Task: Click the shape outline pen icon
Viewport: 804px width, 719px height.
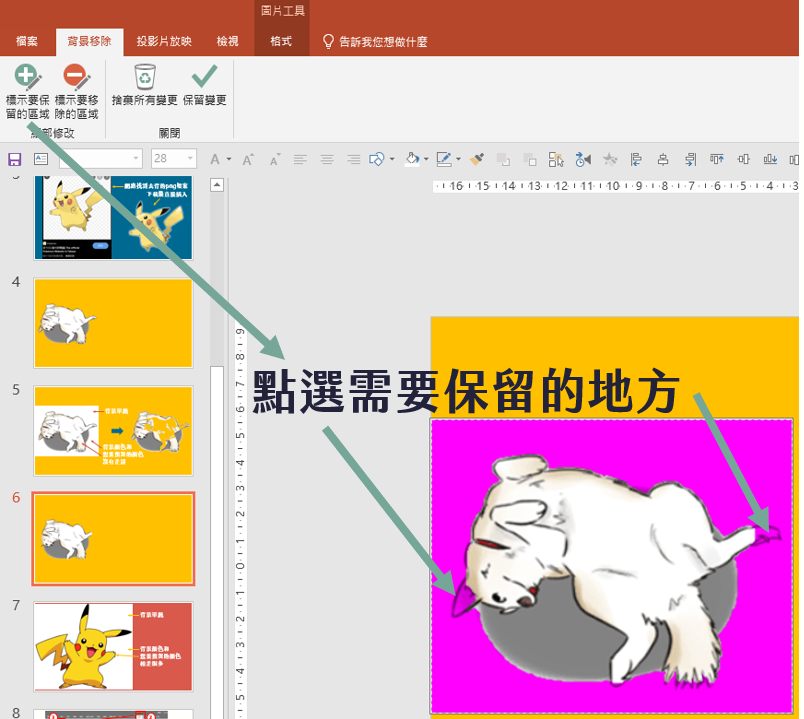Action: (x=444, y=159)
